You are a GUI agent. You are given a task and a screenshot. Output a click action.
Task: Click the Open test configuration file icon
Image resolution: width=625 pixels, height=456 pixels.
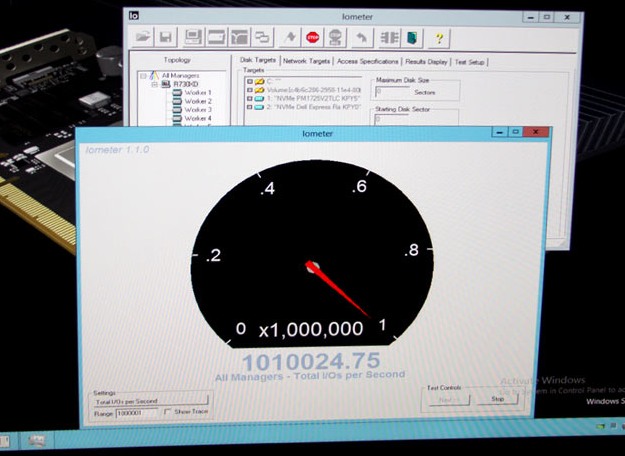(x=143, y=38)
